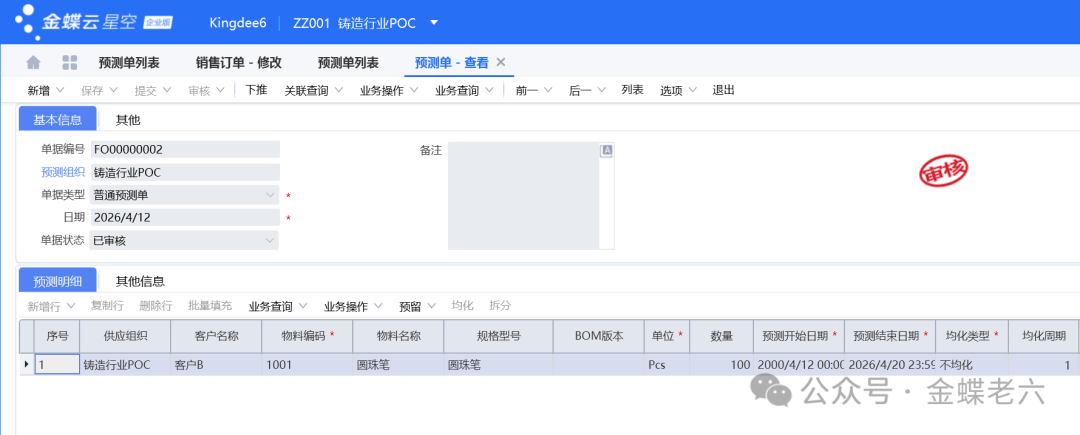
Task: Open the 单据类型 dropdown
Action: pyautogui.click(x=270, y=195)
